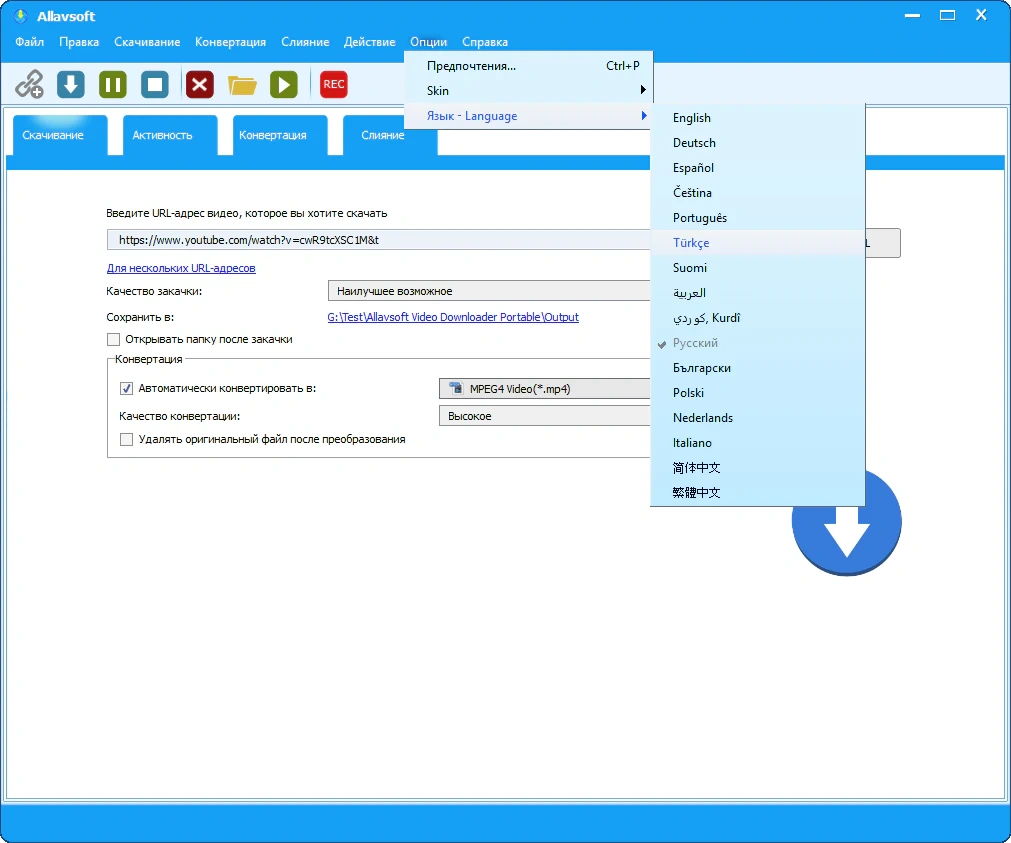1011x843 pixels.
Task: Switch to the Скачивание tab
Action: (59, 135)
